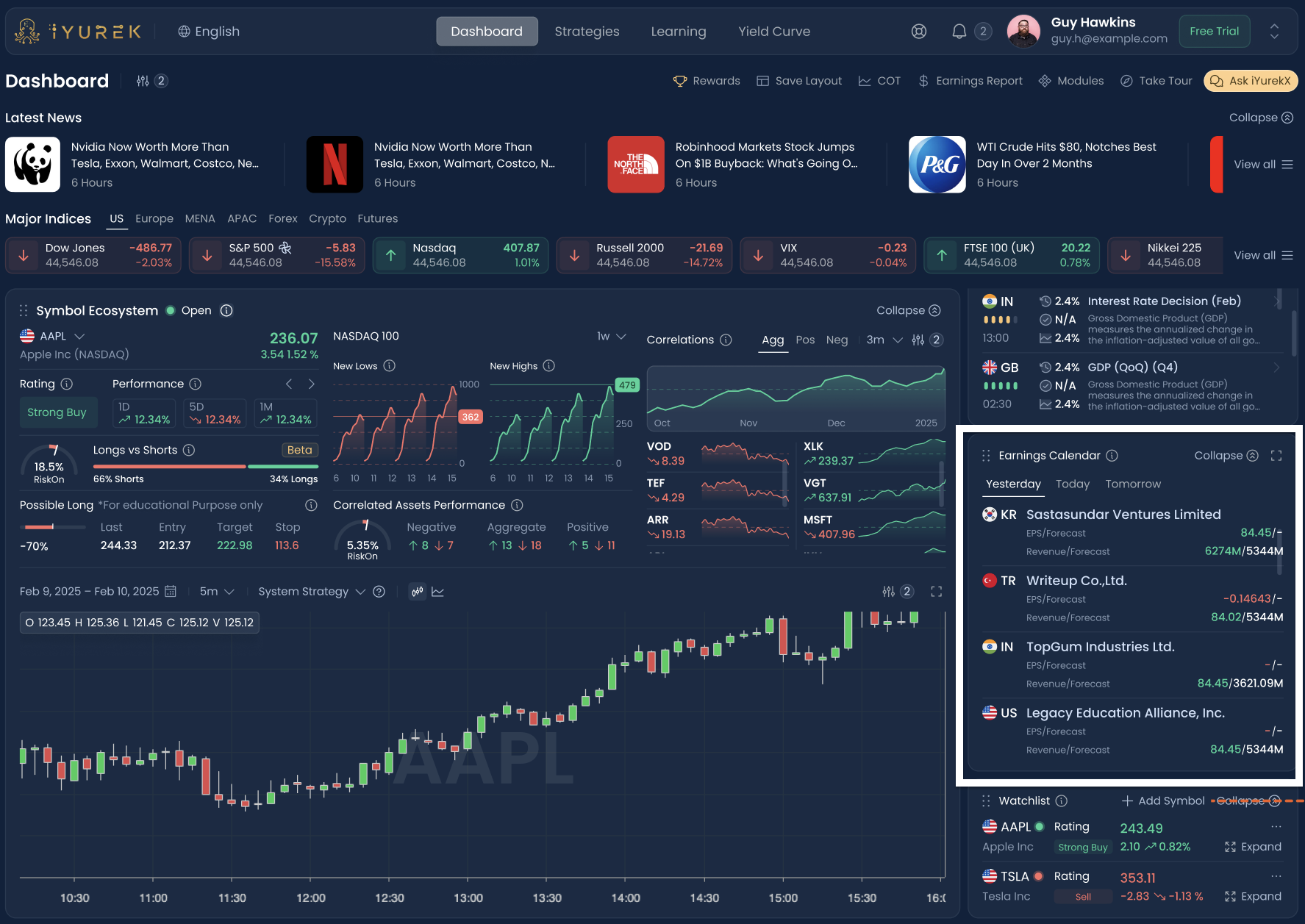Expand Earnings Calendar to fullscreen

click(1276, 456)
